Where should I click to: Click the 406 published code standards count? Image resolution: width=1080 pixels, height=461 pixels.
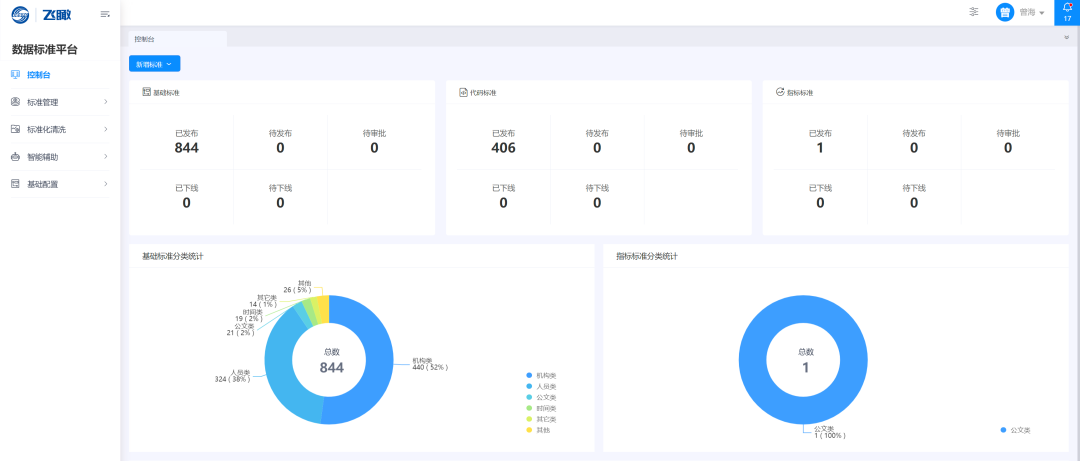click(x=503, y=148)
